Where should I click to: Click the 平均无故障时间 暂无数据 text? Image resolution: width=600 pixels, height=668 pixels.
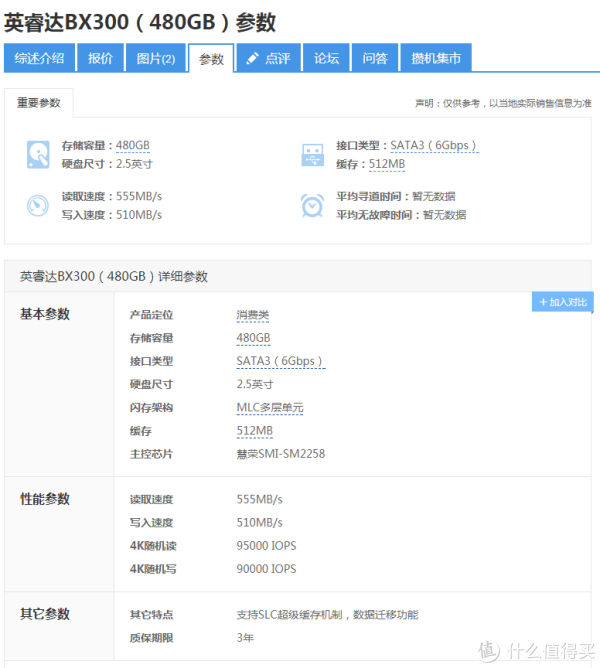click(x=401, y=215)
